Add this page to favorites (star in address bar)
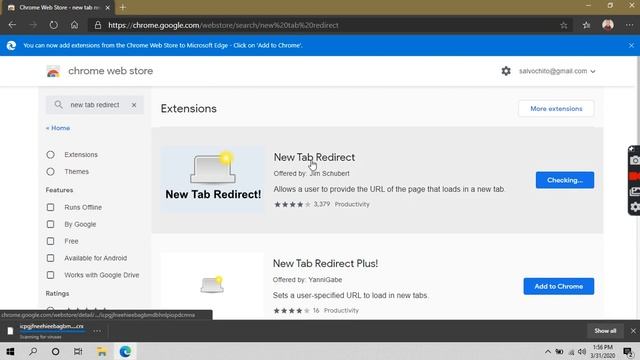640x360 pixels. click(x=564, y=25)
